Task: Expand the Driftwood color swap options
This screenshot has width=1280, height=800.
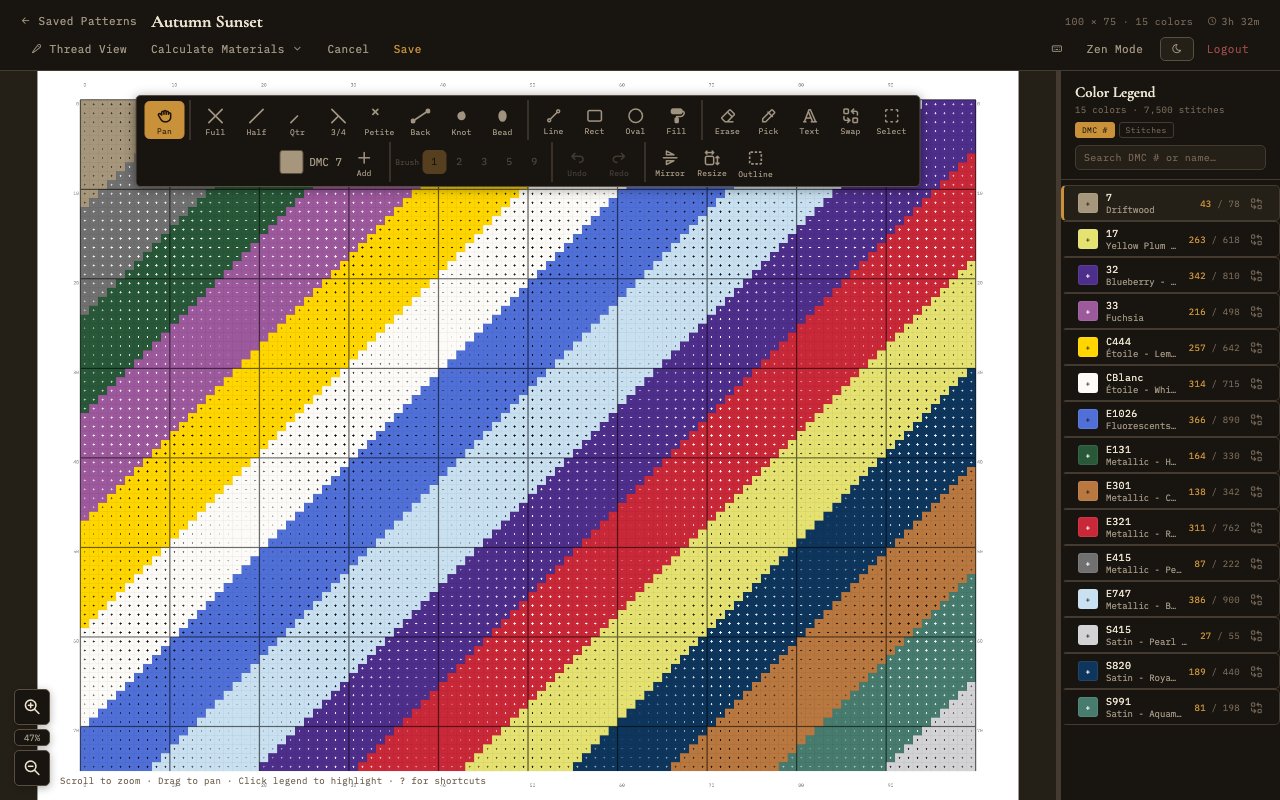Action: (x=1256, y=203)
